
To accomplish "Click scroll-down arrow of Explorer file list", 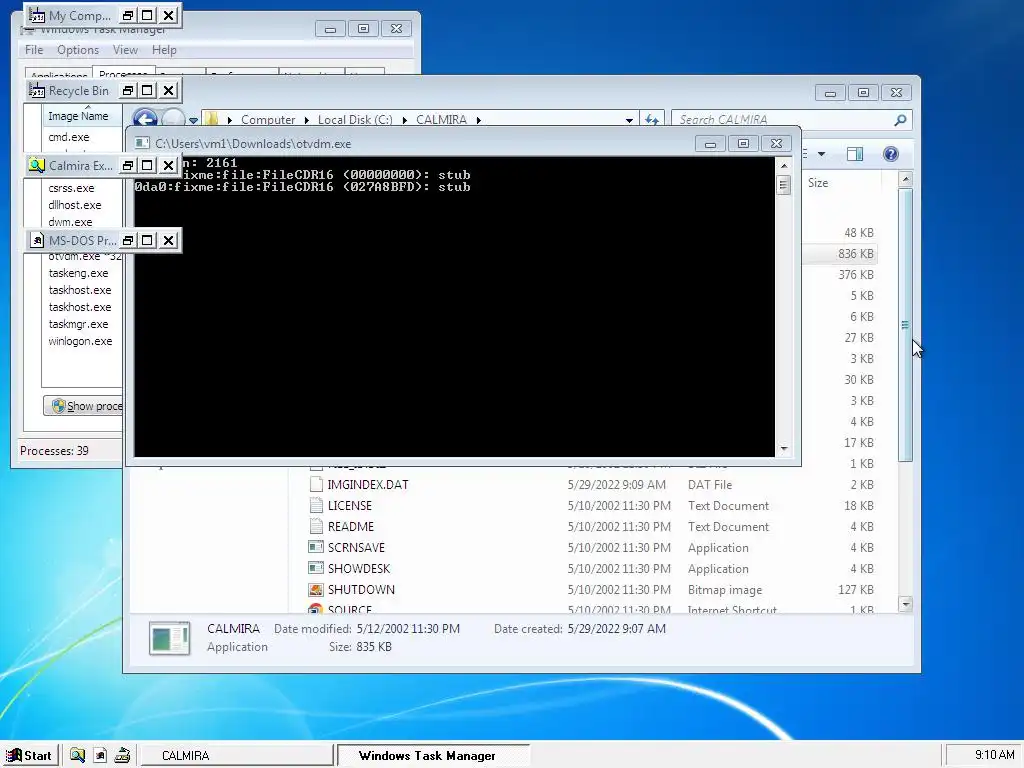I will click(x=905, y=604).
